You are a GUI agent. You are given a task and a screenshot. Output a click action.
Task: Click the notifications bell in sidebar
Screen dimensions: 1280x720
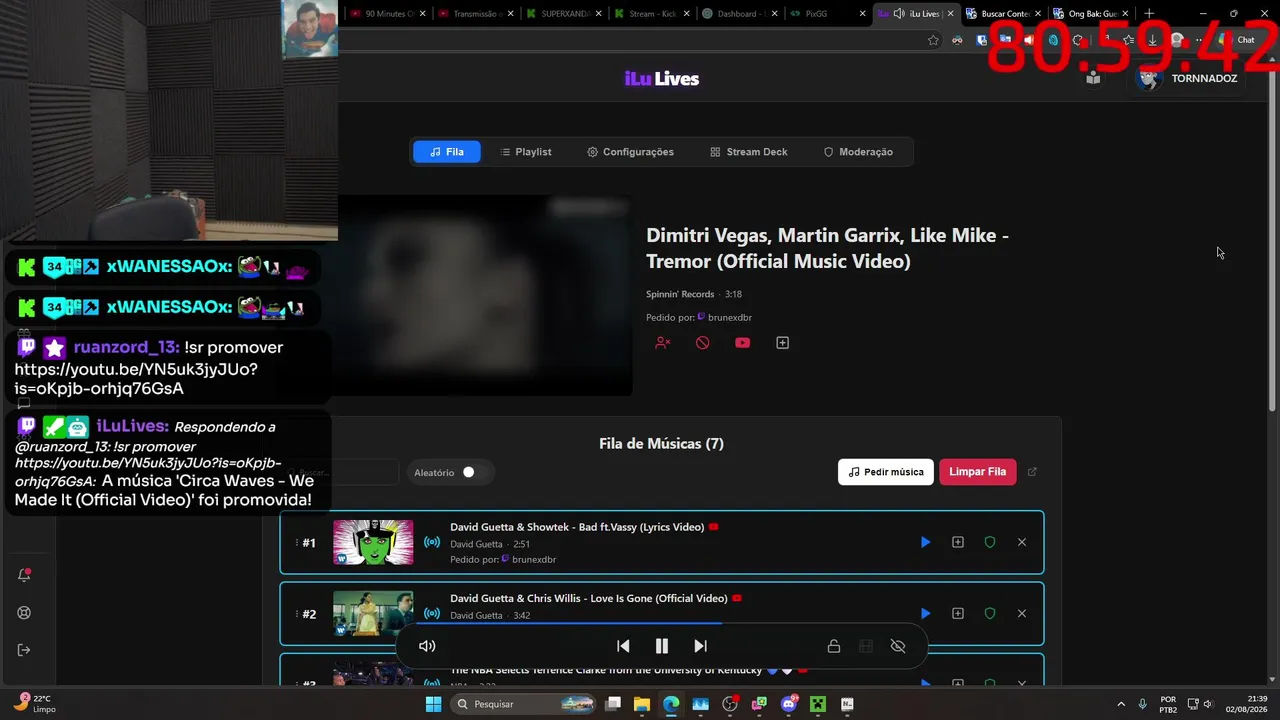coord(24,575)
